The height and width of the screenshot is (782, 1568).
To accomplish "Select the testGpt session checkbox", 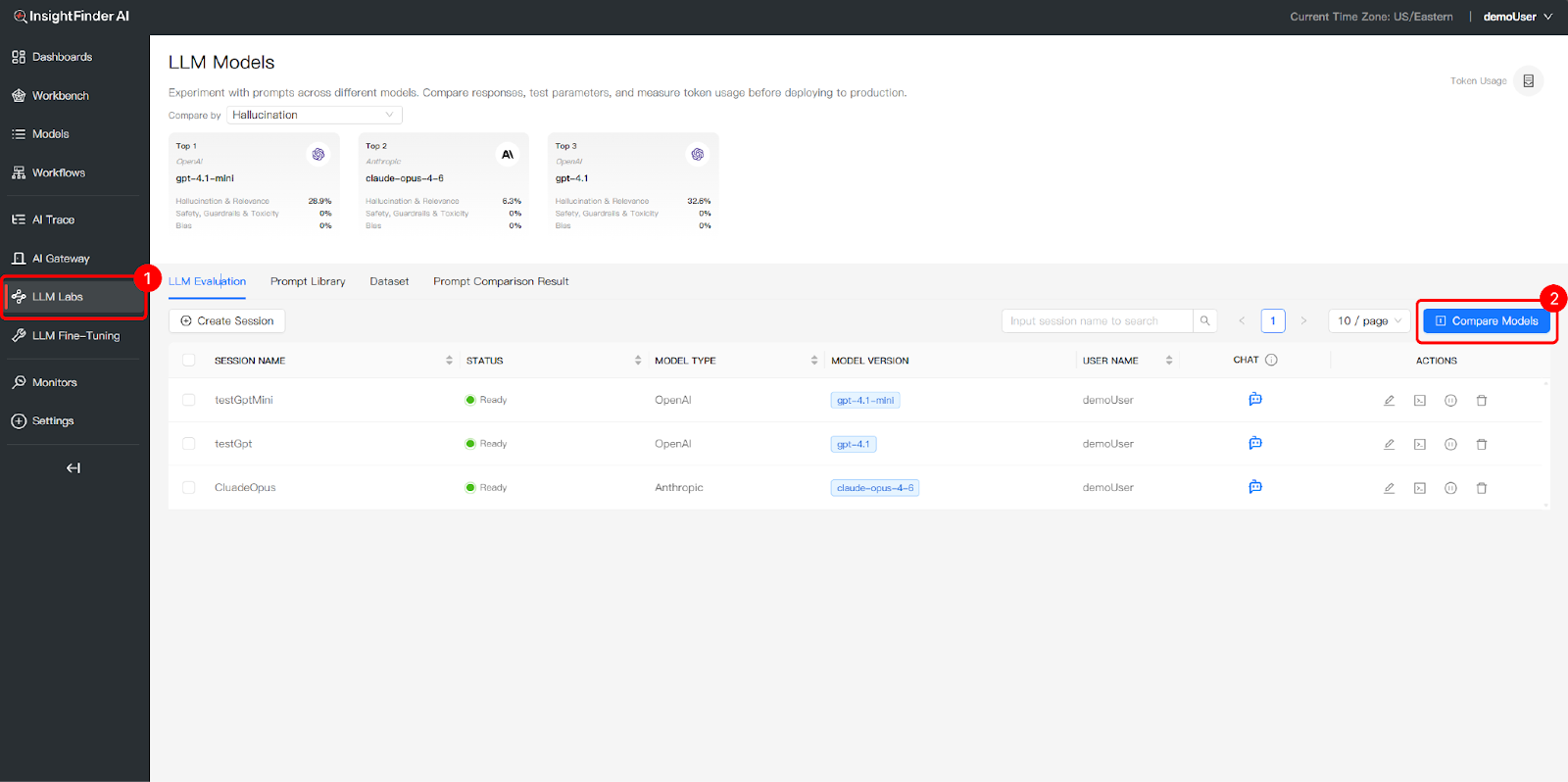I will [189, 444].
